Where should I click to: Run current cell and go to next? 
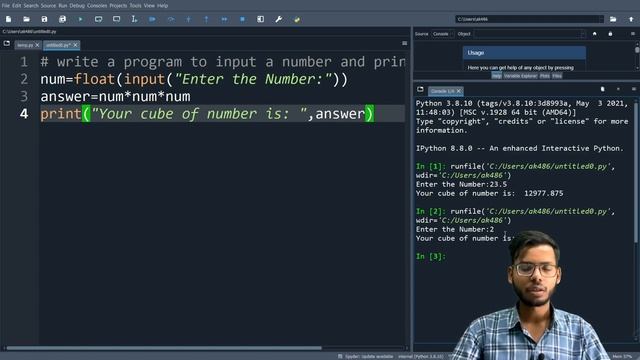click(116, 19)
